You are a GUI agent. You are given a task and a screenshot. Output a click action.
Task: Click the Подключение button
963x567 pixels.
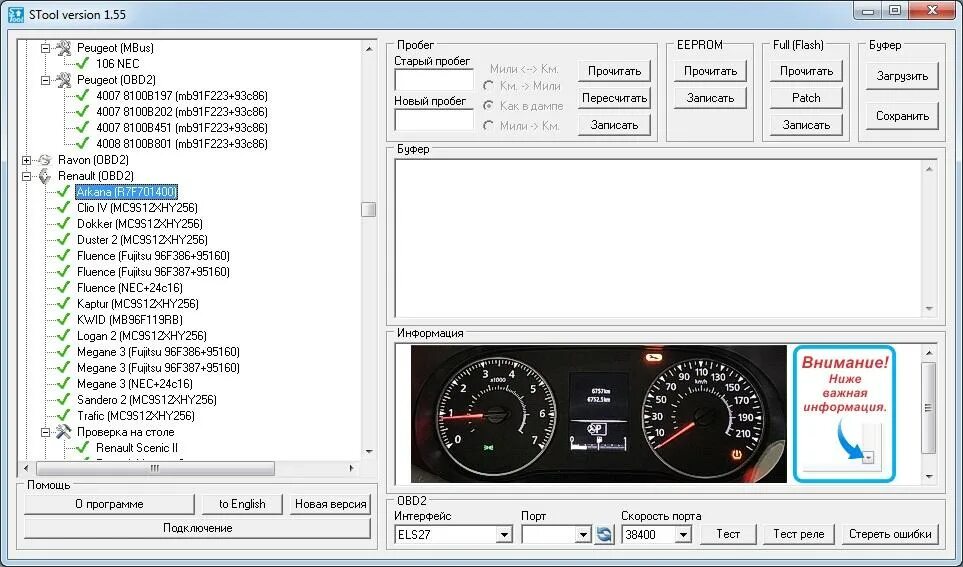tap(198, 528)
